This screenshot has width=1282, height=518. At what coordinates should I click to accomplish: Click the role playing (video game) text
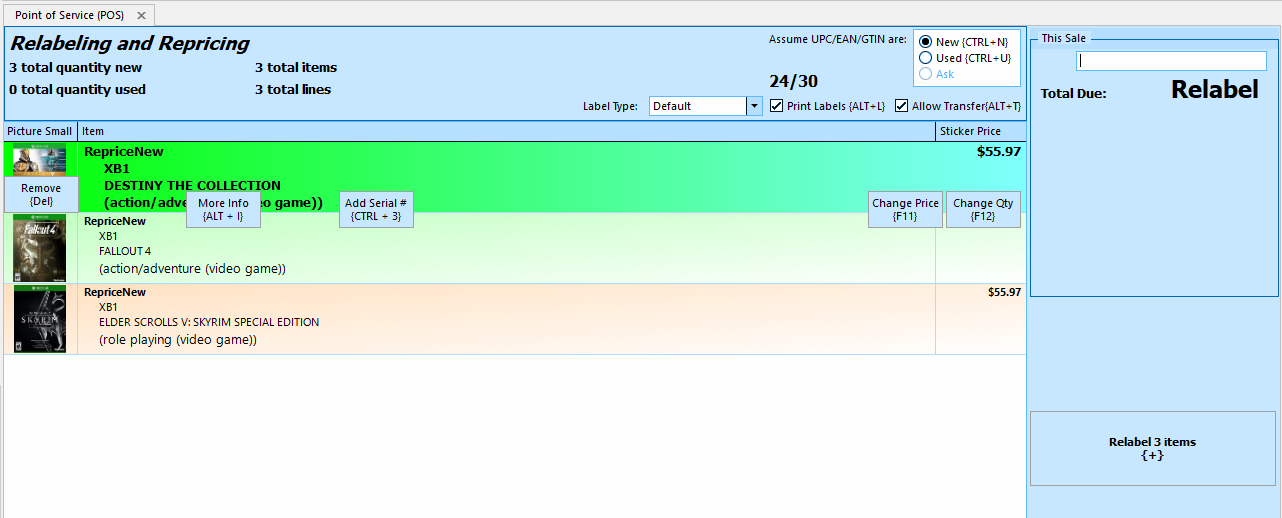tap(178, 340)
